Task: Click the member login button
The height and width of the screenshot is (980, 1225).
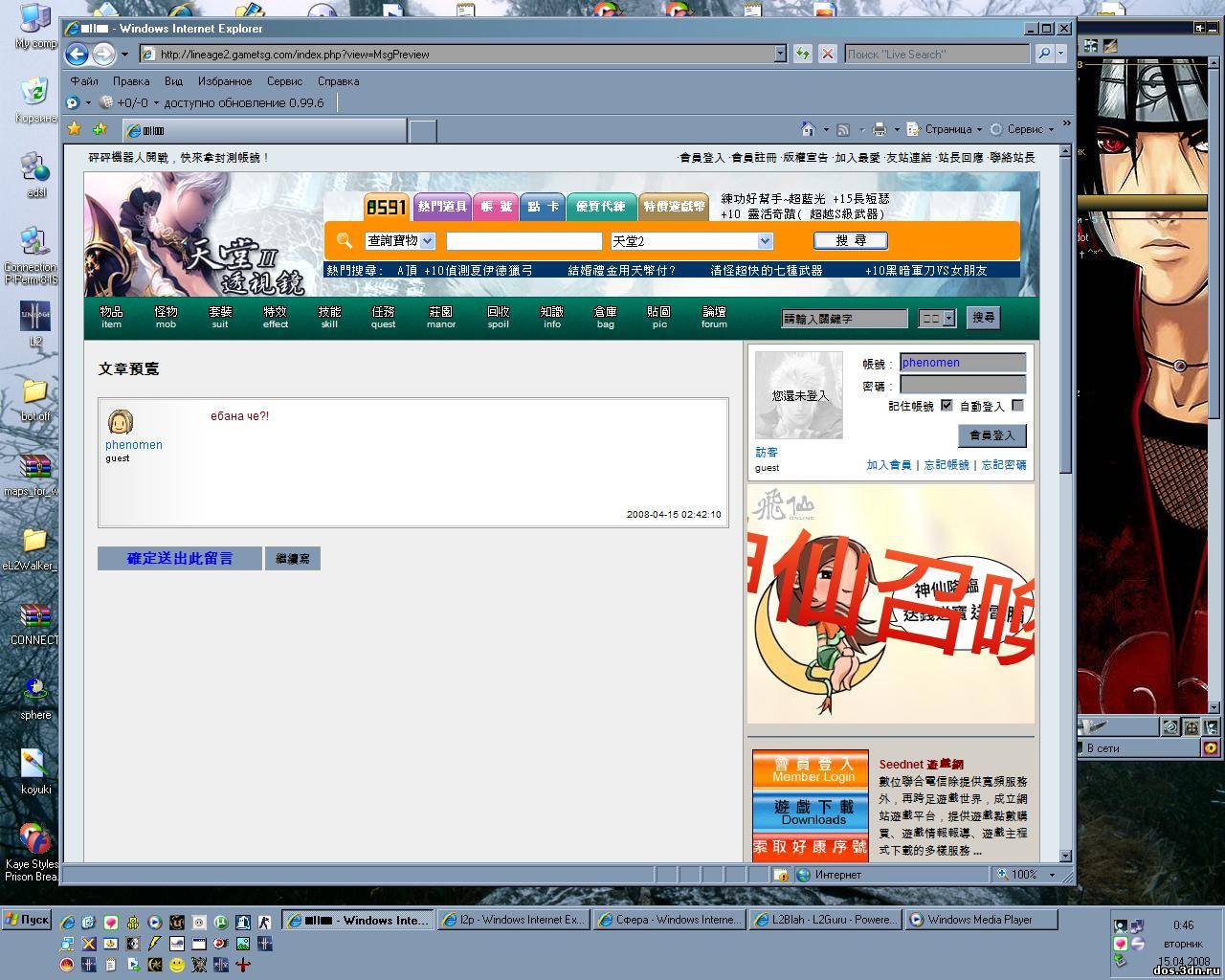Action: click(x=992, y=435)
